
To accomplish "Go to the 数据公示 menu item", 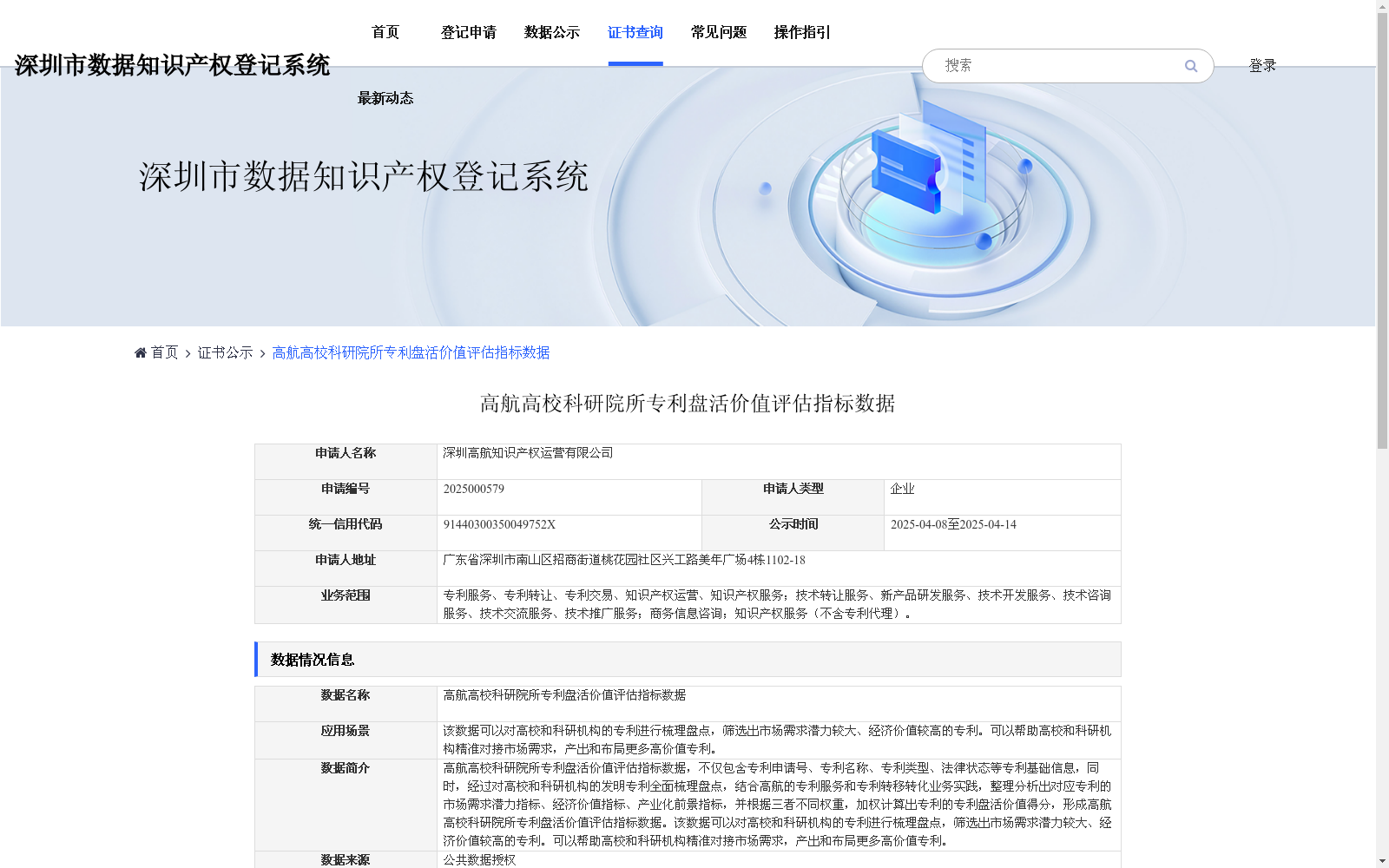I will click(x=552, y=32).
